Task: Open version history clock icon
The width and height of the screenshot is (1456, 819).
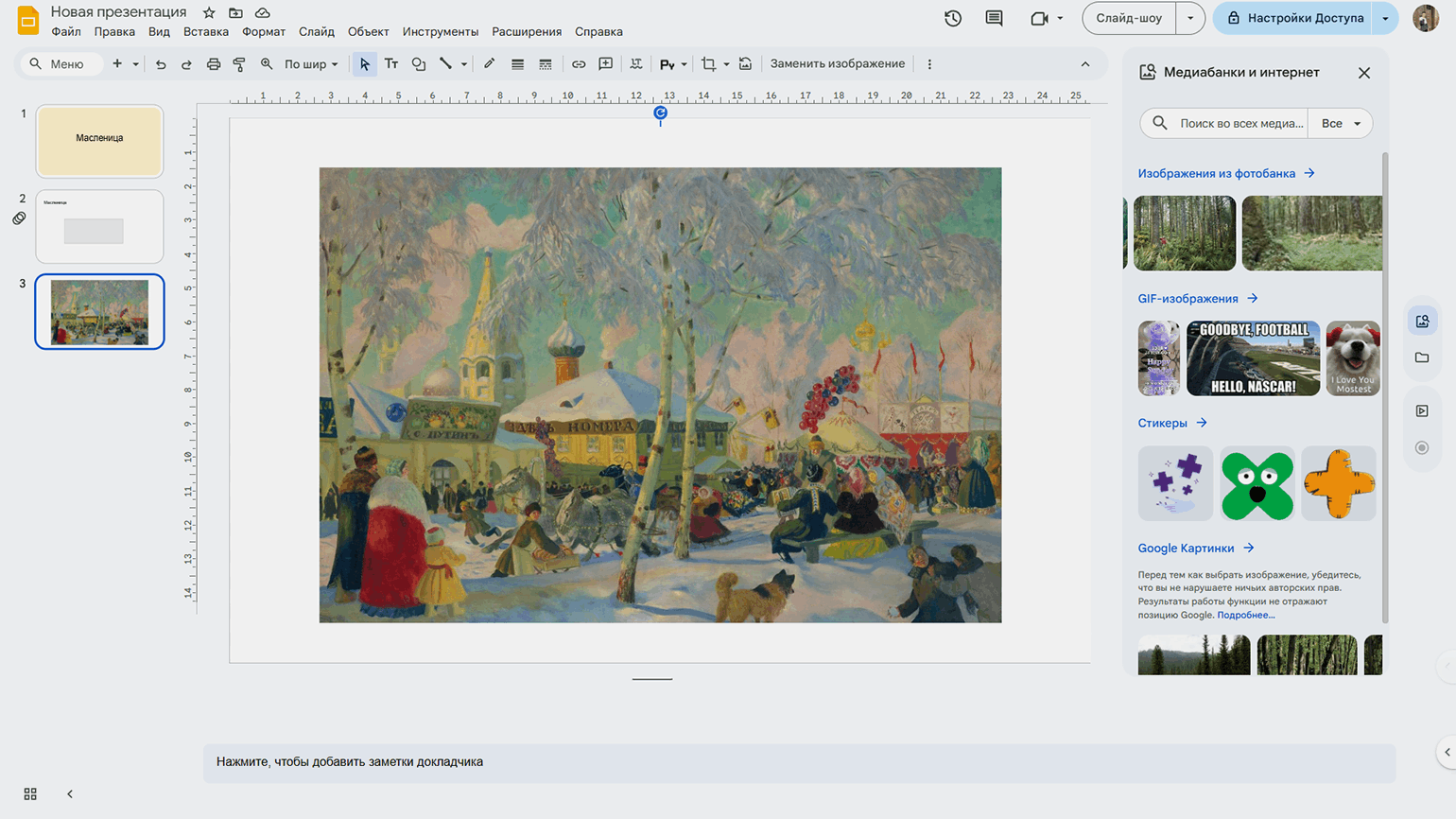Action: [953, 18]
